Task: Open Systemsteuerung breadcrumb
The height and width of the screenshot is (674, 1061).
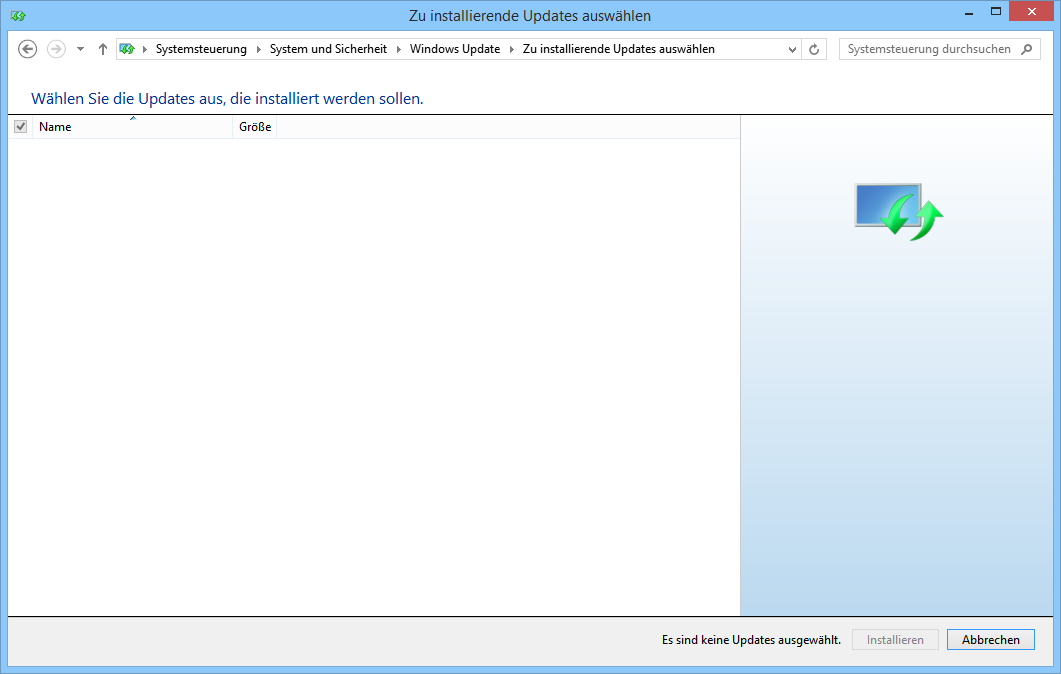Action: (x=201, y=49)
